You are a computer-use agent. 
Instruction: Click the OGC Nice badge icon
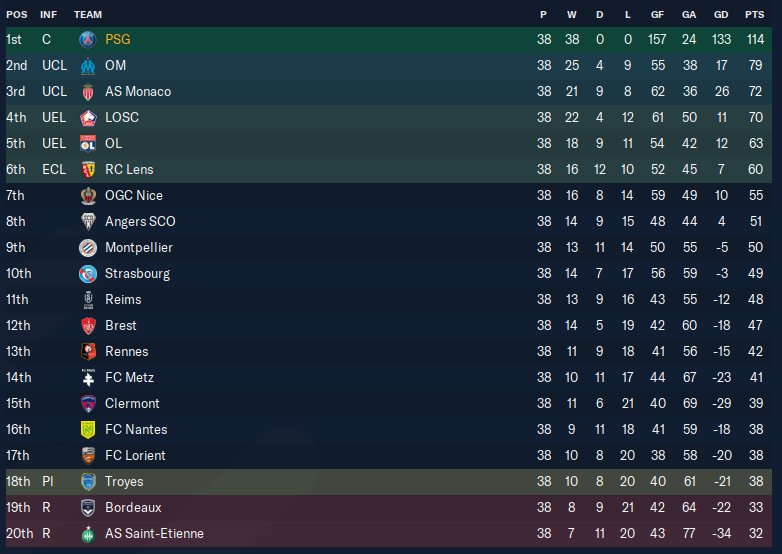(x=87, y=195)
